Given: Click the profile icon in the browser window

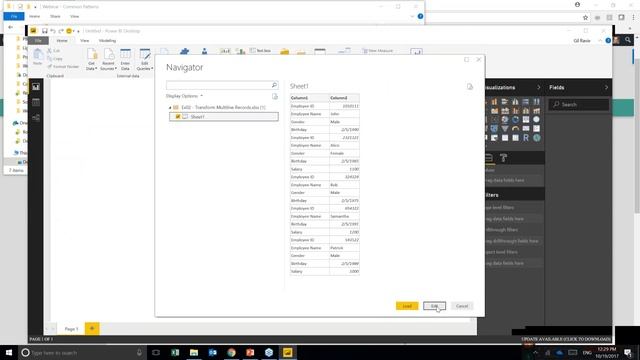Looking at the screenshot, I should 577,4.
